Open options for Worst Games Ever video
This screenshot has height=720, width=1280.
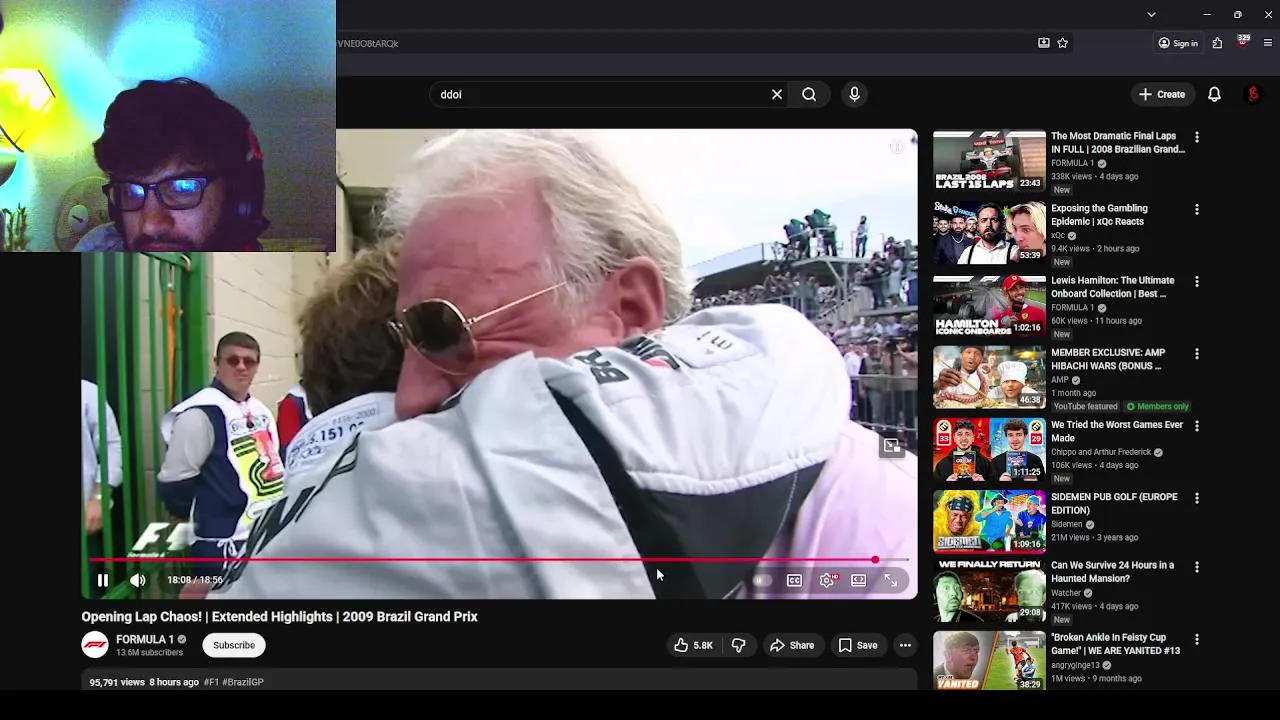coord(1196,426)
